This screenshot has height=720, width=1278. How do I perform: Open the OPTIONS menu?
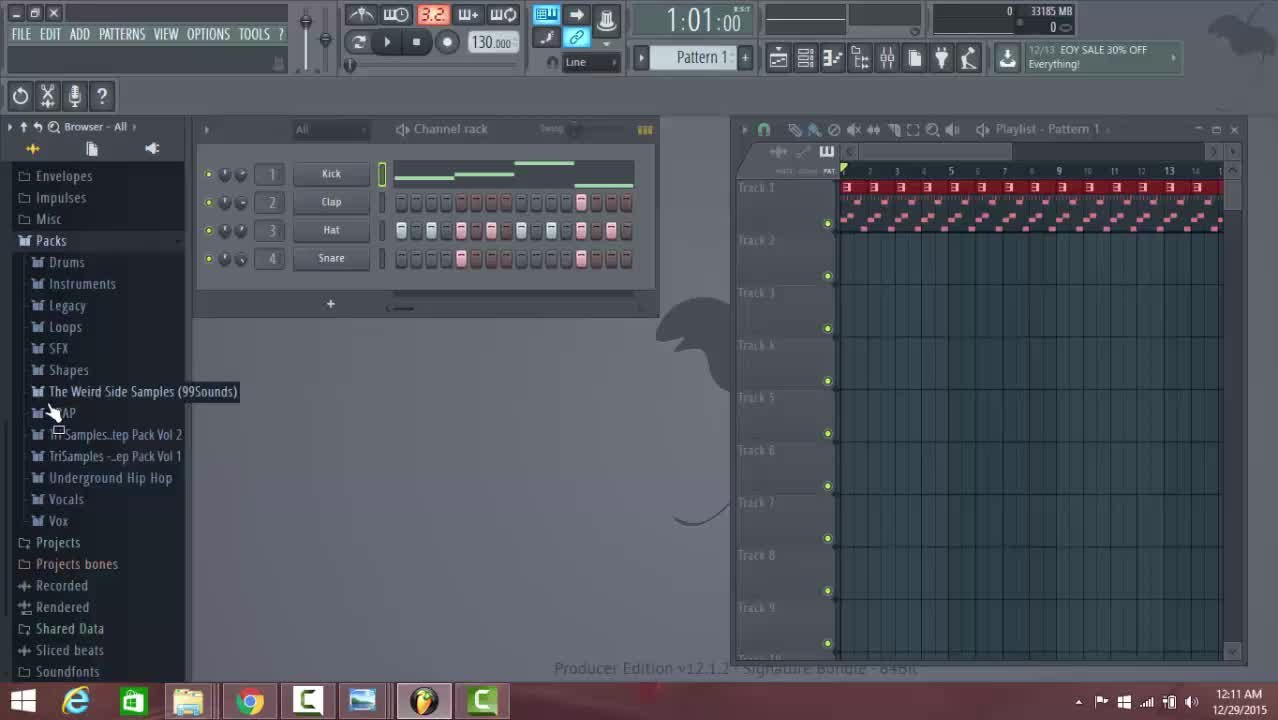(x=207, y=33)
